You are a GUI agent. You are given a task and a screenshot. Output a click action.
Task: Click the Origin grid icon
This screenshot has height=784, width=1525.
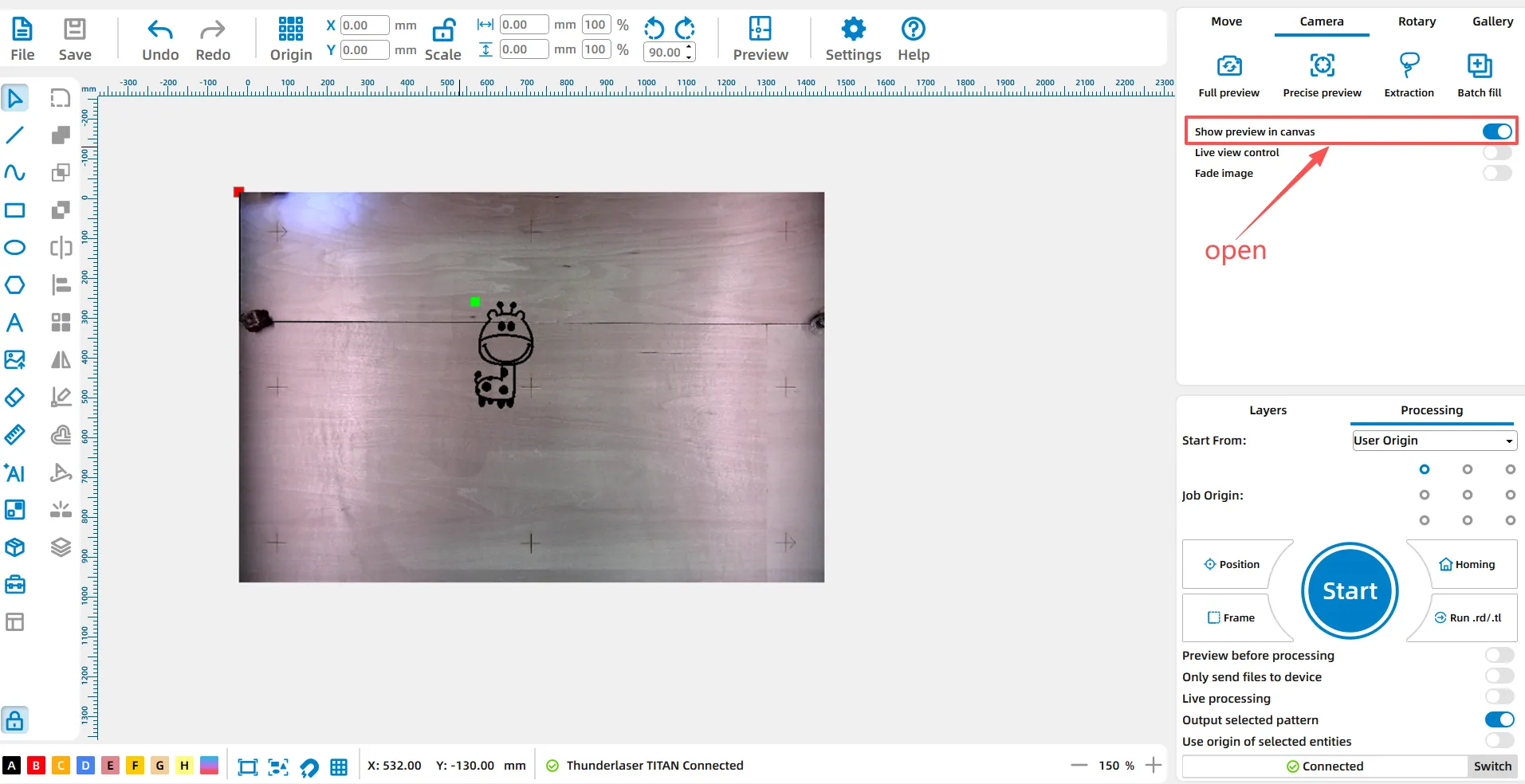coord(290,30)
